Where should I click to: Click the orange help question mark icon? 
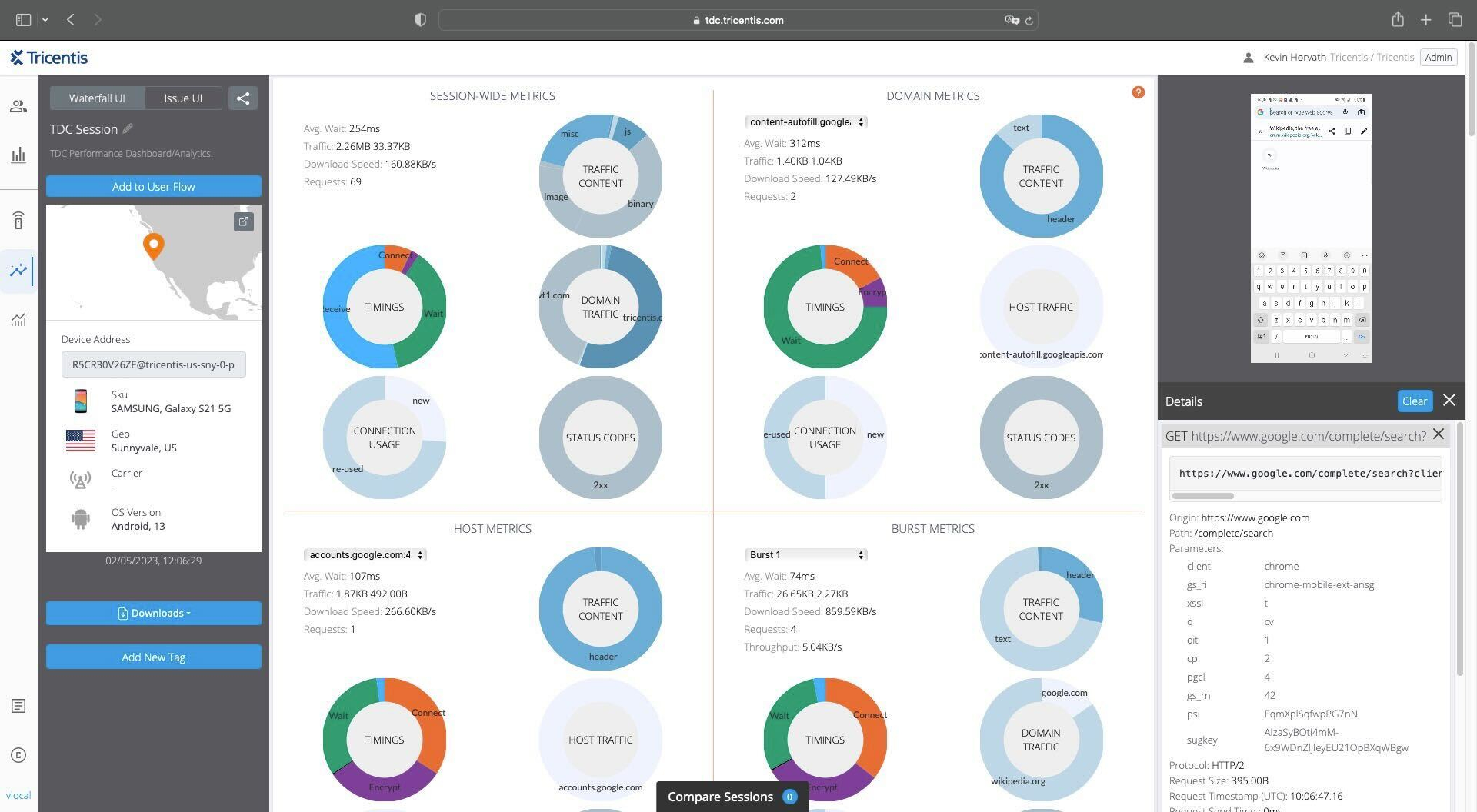[x=1138, y=93]
